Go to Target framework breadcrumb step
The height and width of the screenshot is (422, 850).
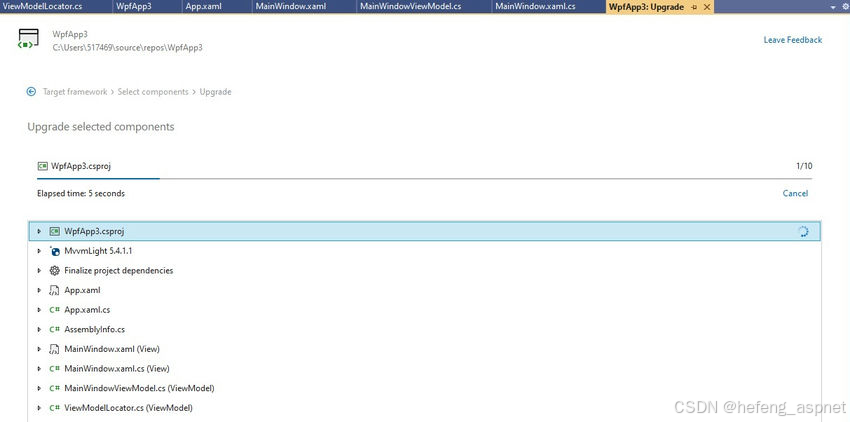[75, 92]
